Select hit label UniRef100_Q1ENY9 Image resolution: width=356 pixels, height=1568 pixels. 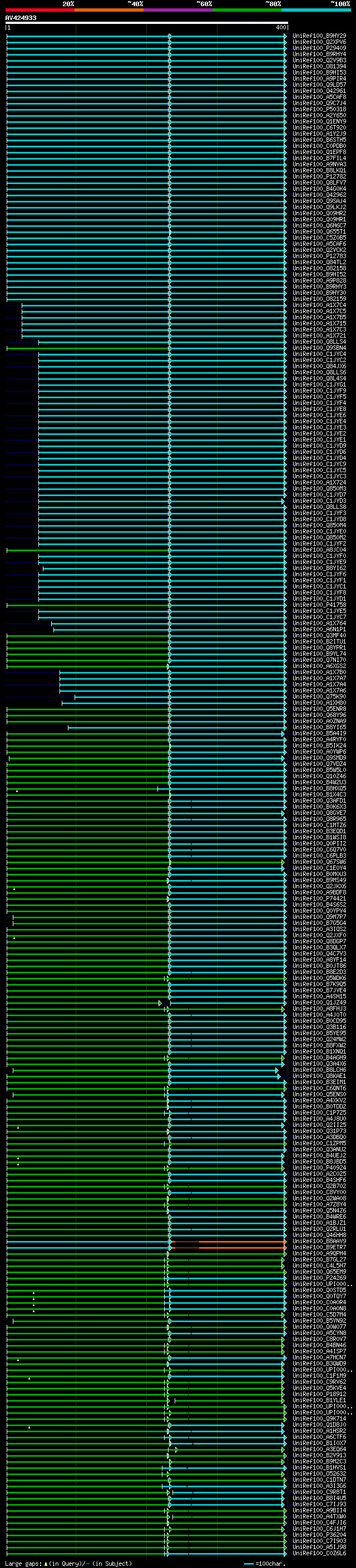[319, 121]
